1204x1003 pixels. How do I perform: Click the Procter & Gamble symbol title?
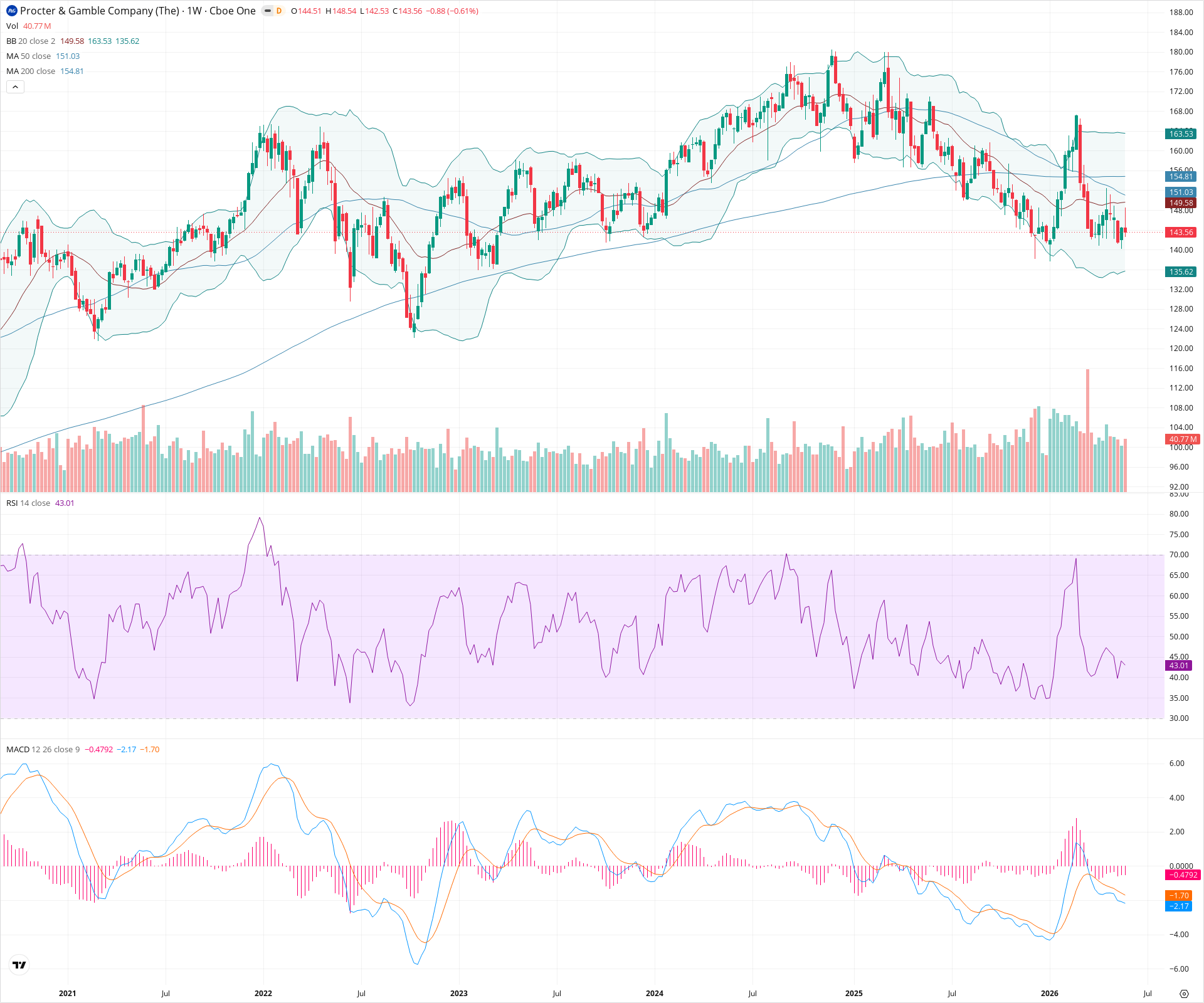pos(138,11)
